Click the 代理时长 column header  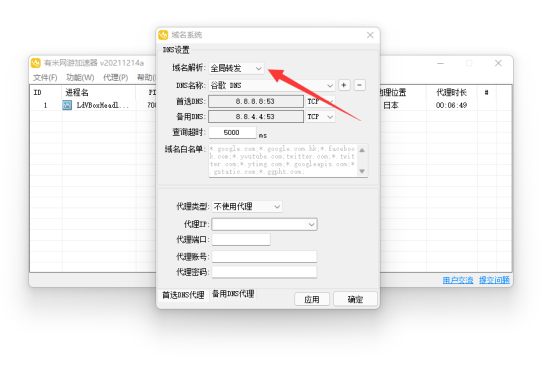(451, 92)
